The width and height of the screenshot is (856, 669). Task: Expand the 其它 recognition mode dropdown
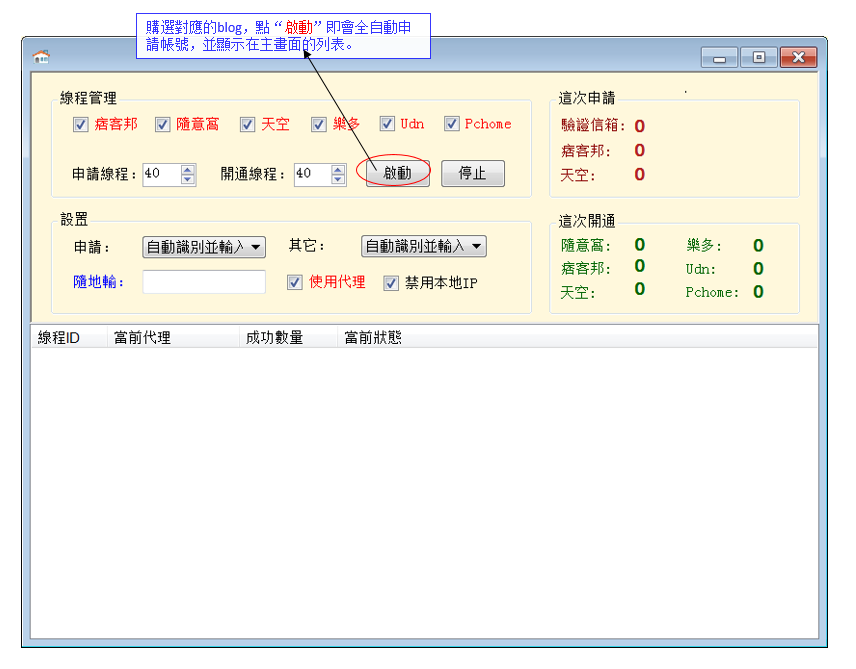423,247
